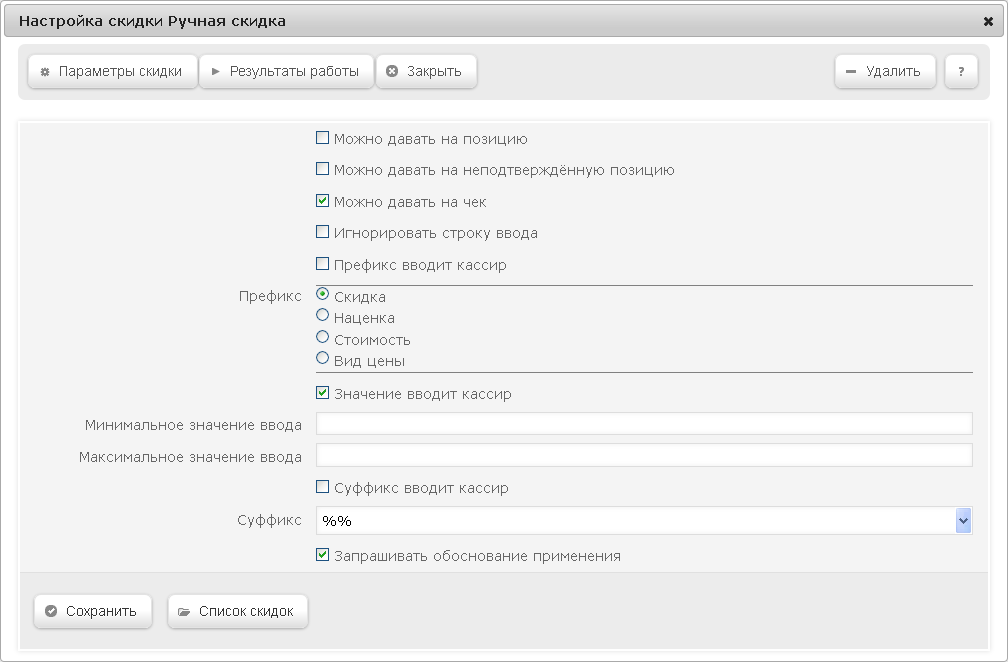Click the circled X icon on Закрыть
The width and height of the screenshot is (1008, 662).
392,71
